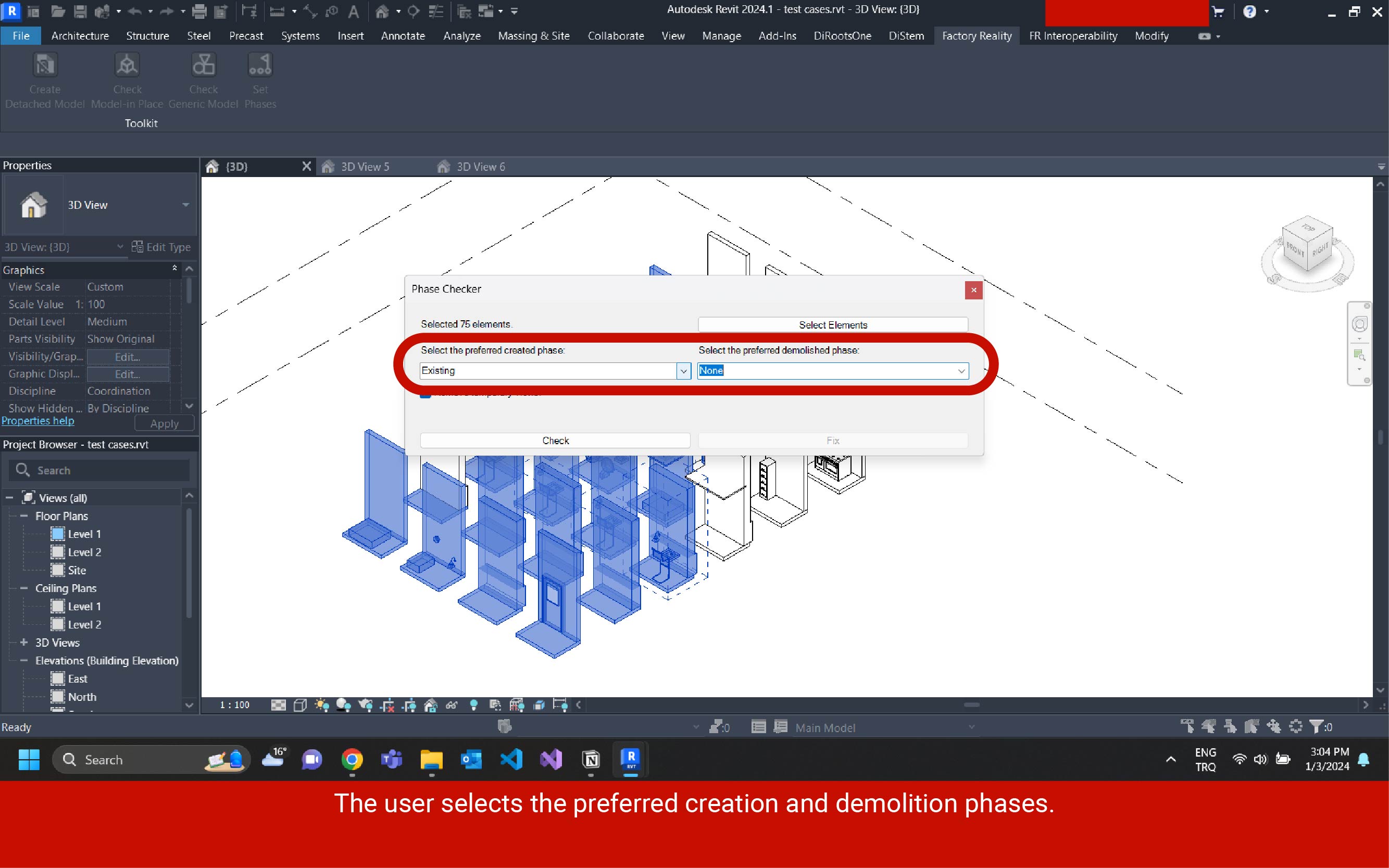The width and height of the screenshot is (1389, 868).
Task: Switch to the 3D View 5 tab
Action: [365, 167]
